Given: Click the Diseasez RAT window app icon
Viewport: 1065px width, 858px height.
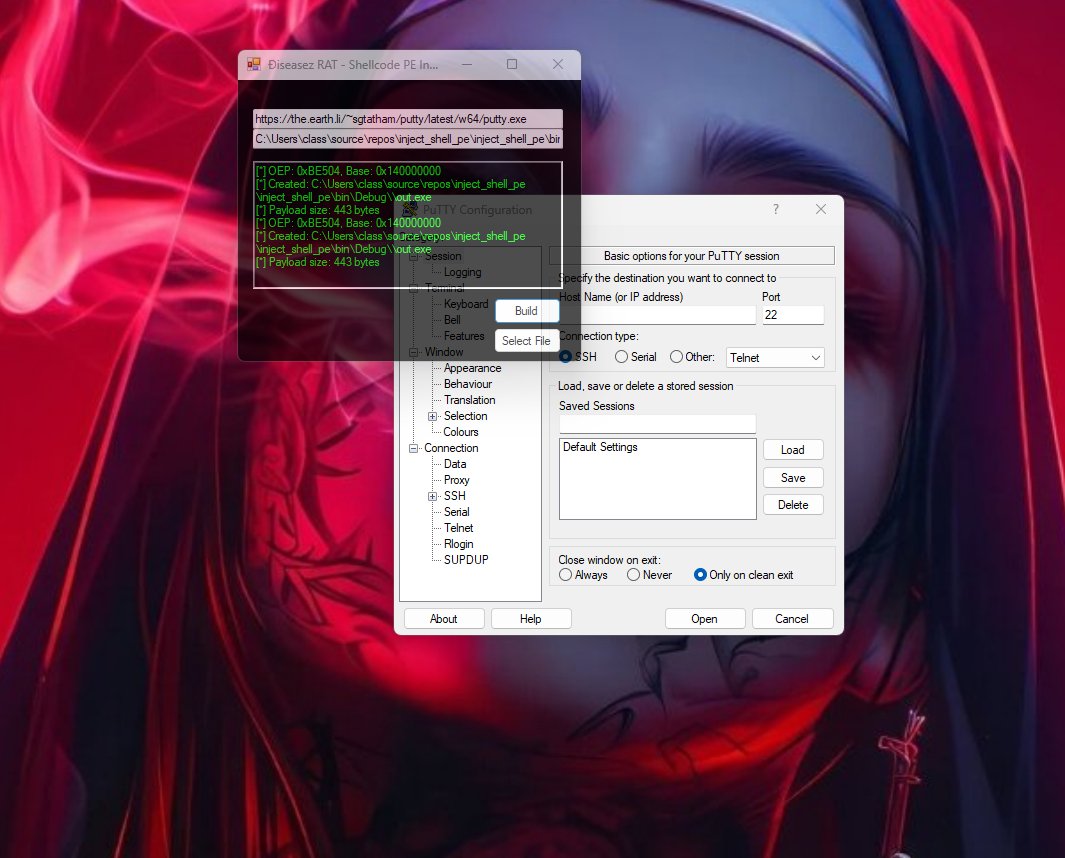Looking at the screenshot, I should click(x=254, y=65).
